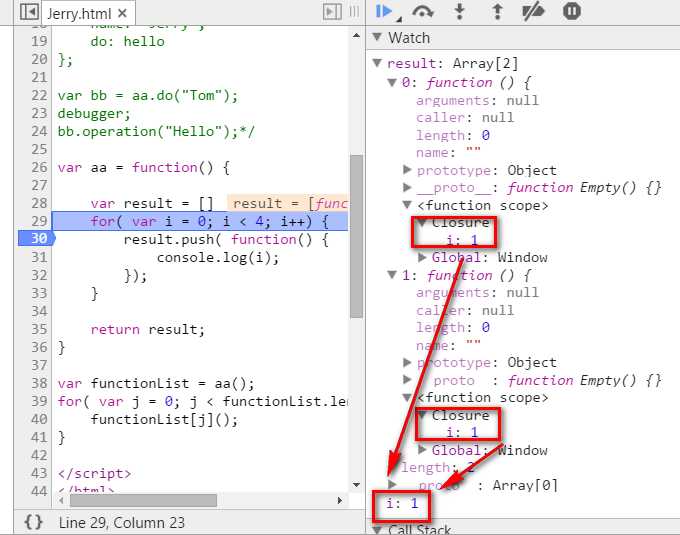The image size is (680, 535).
Task: Select the watch expression i: 1
Action: (402, 503)
